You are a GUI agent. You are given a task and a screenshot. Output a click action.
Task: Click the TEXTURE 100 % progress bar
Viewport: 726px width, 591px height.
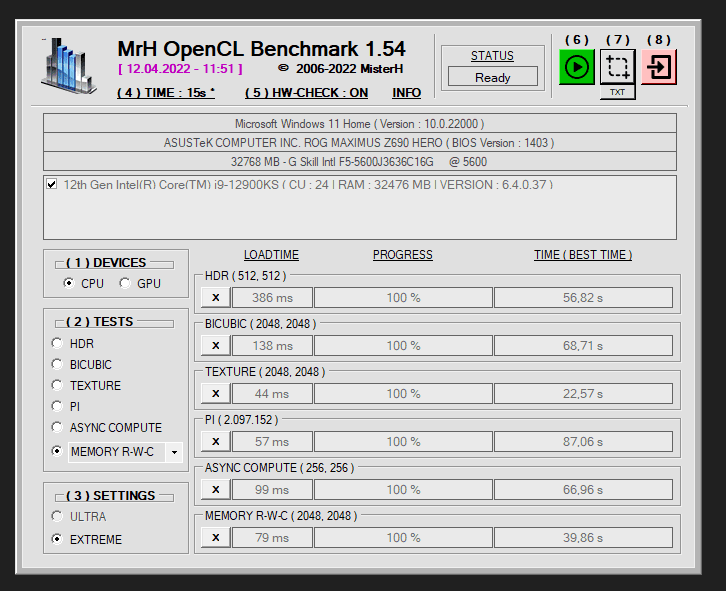403,394
